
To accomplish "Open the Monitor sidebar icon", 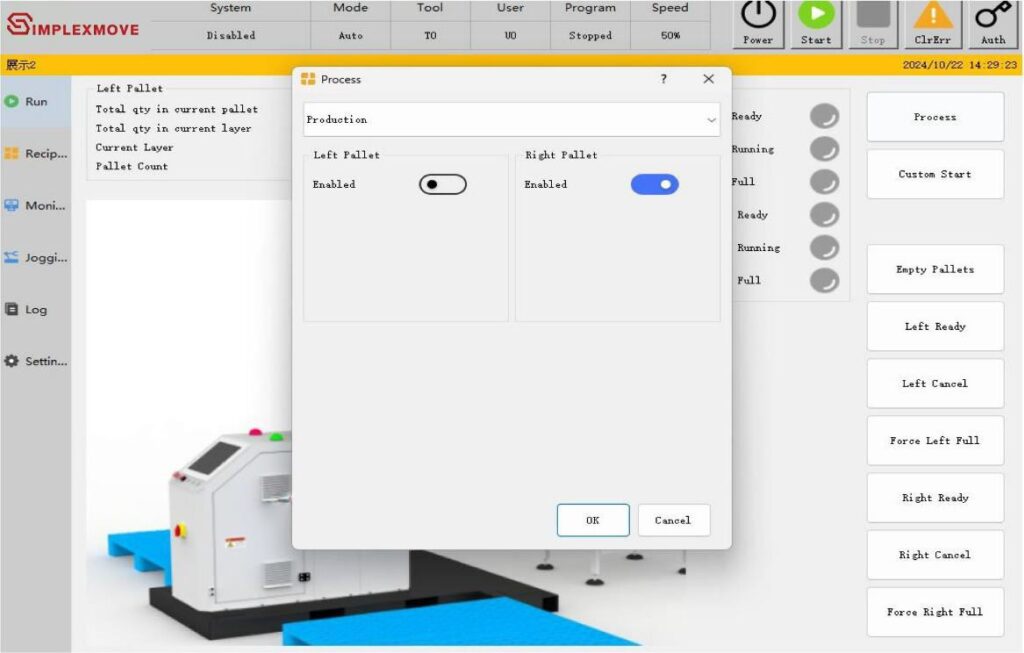I will click(x=12, y=205).
